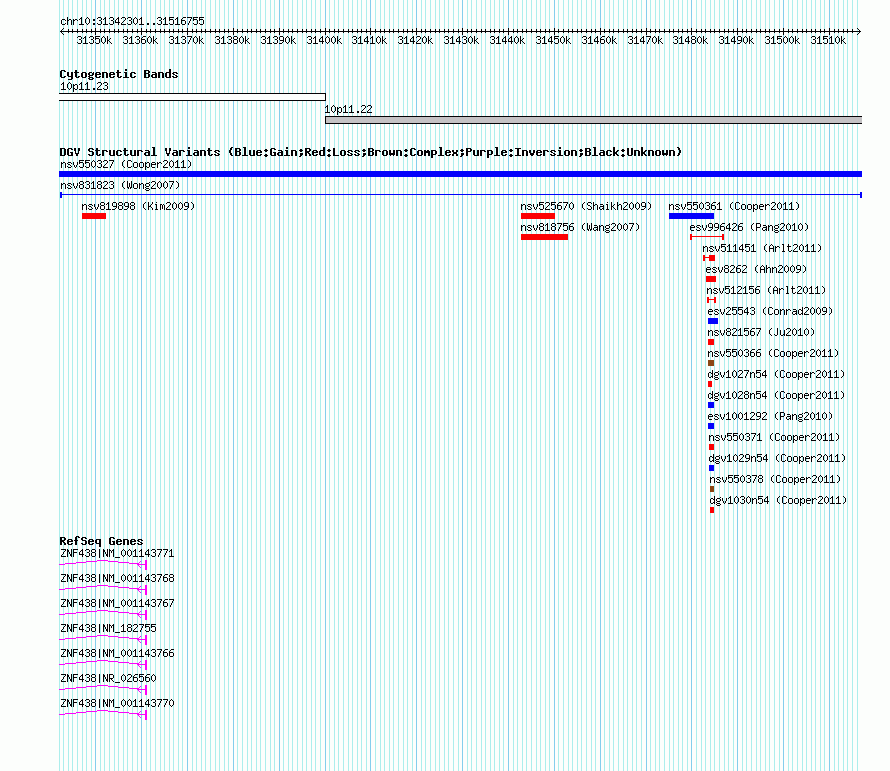Open ZNF438|NM_001143768 gene transcript

(x=103, y=589)
